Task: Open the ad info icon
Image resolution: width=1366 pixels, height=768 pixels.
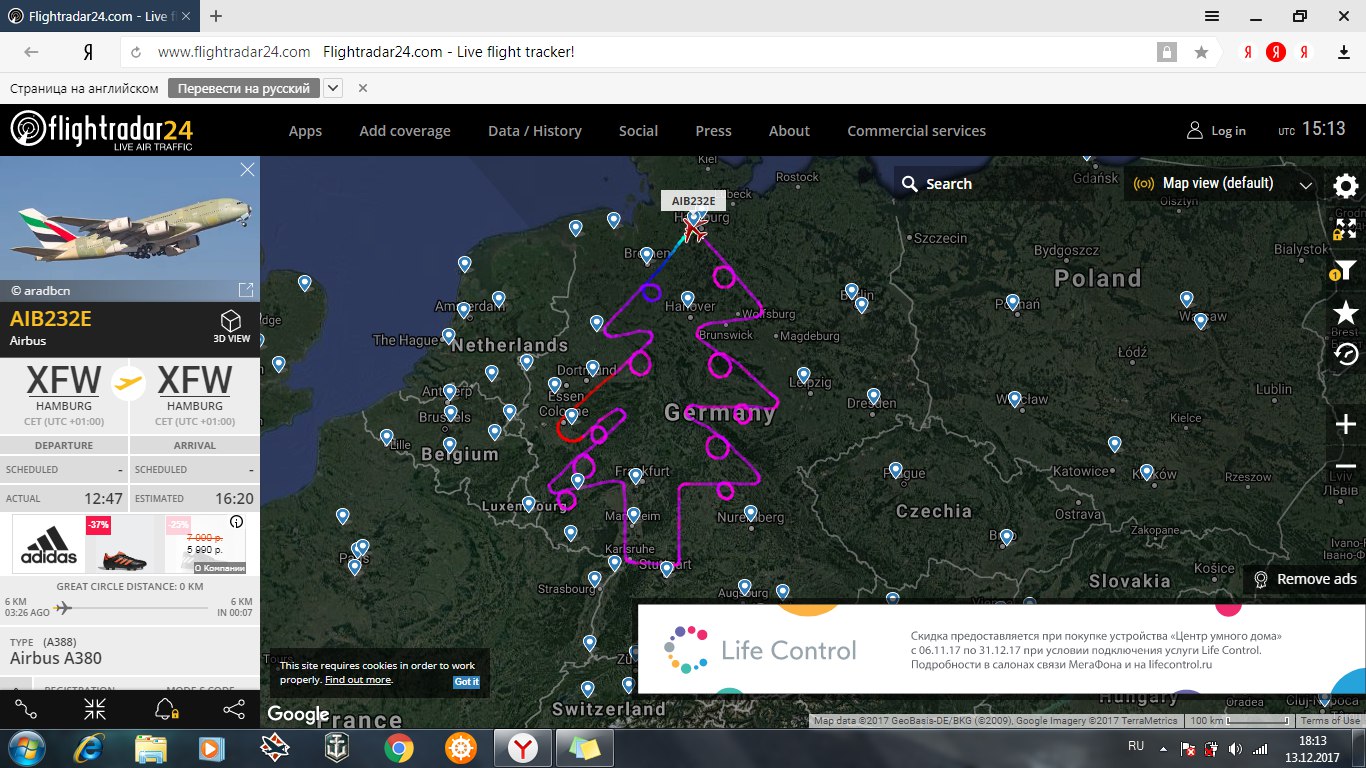Action: 236,522
